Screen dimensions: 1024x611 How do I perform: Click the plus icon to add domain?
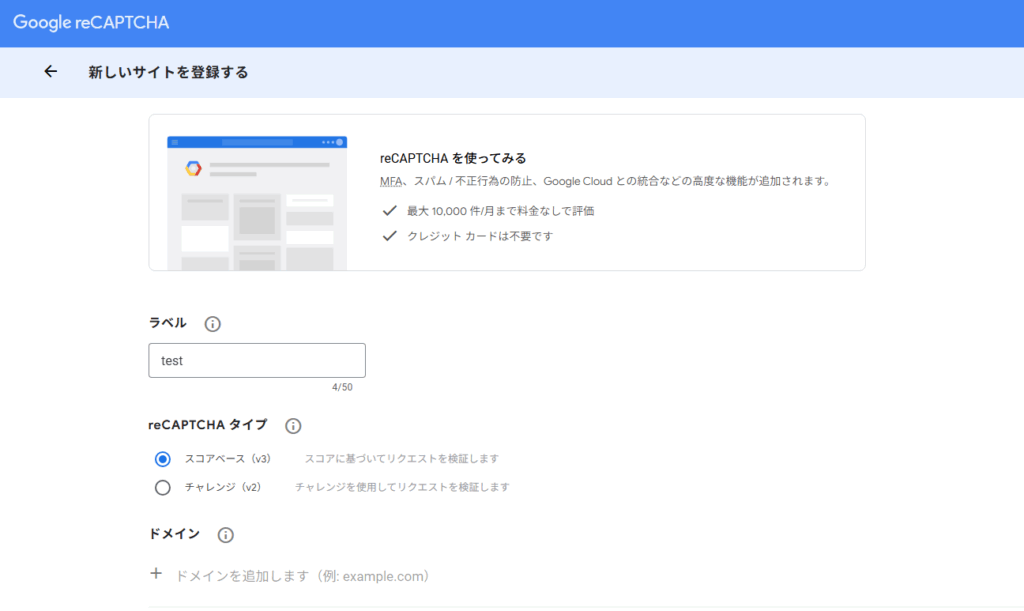tap(155, 574)
